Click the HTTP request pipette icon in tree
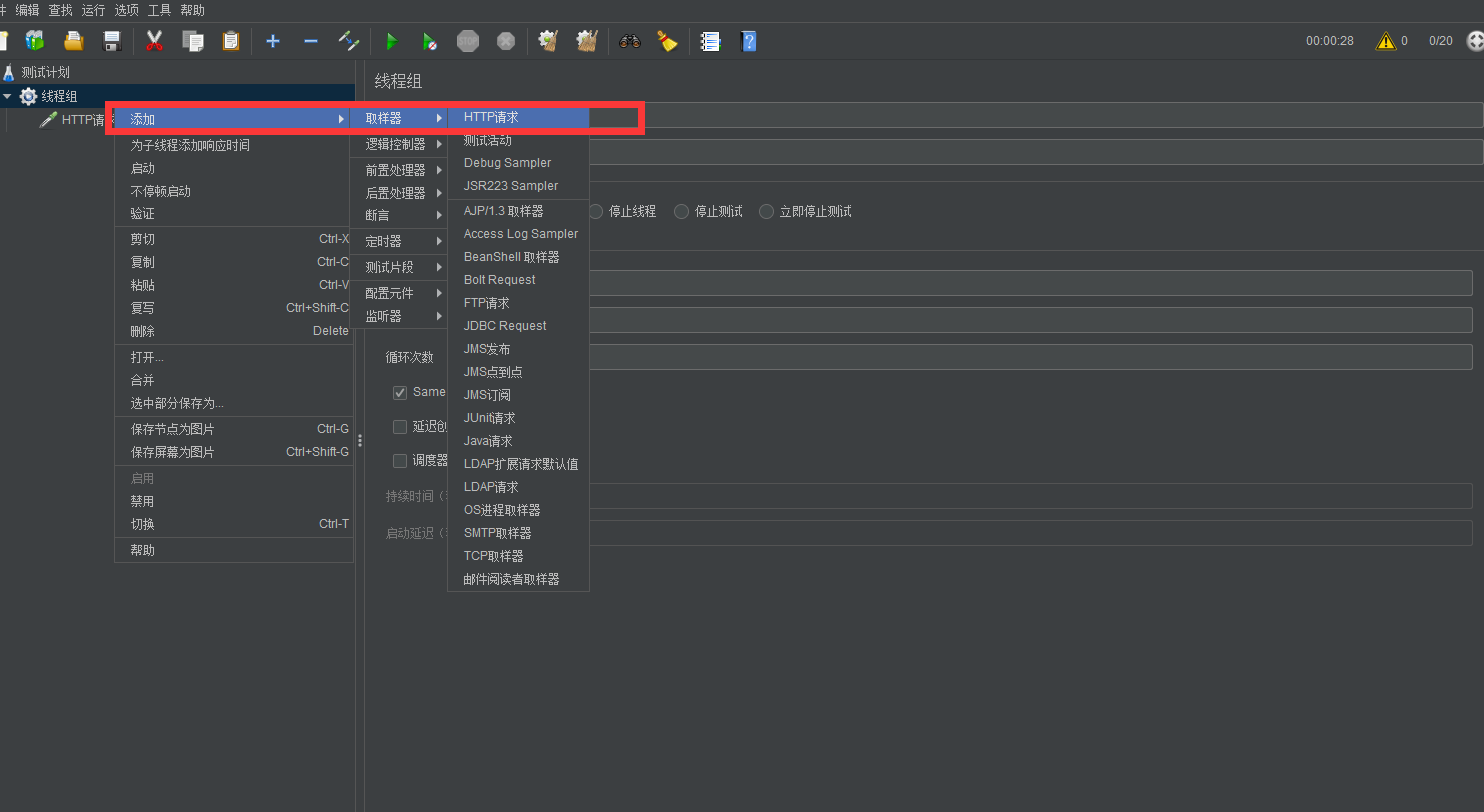Viewport: 1484px width, 812px height. tap(48, 119)
